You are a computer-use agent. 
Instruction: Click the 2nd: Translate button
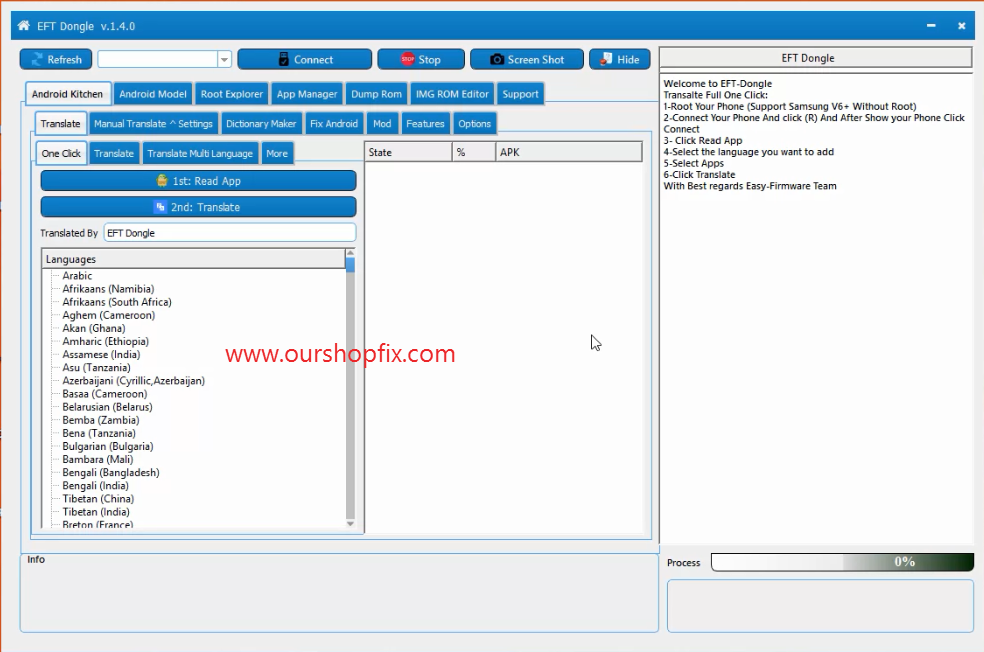[198, 207]
